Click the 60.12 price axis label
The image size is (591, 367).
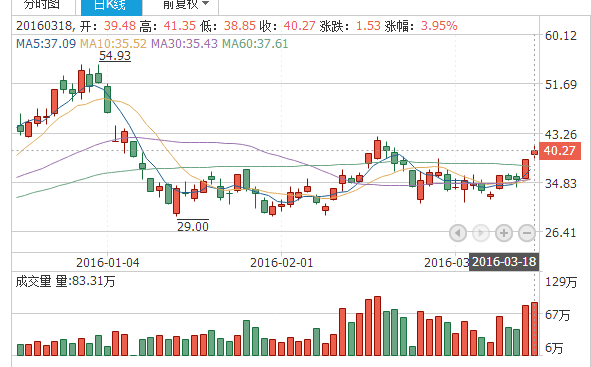tap(561, 36)
